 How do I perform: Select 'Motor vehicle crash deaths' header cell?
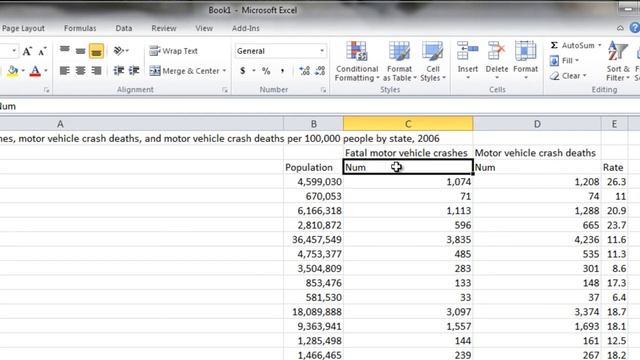coord(537,153)
